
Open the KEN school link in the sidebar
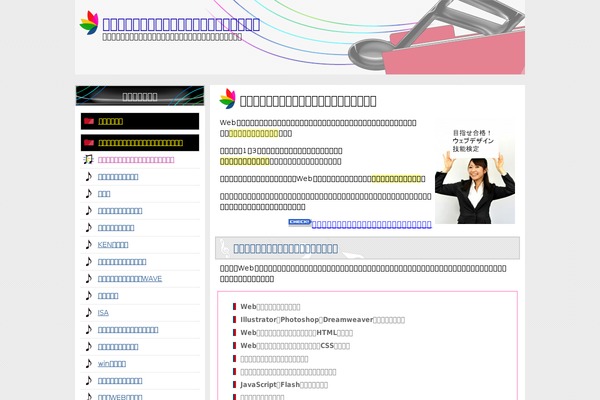point(113,245)
